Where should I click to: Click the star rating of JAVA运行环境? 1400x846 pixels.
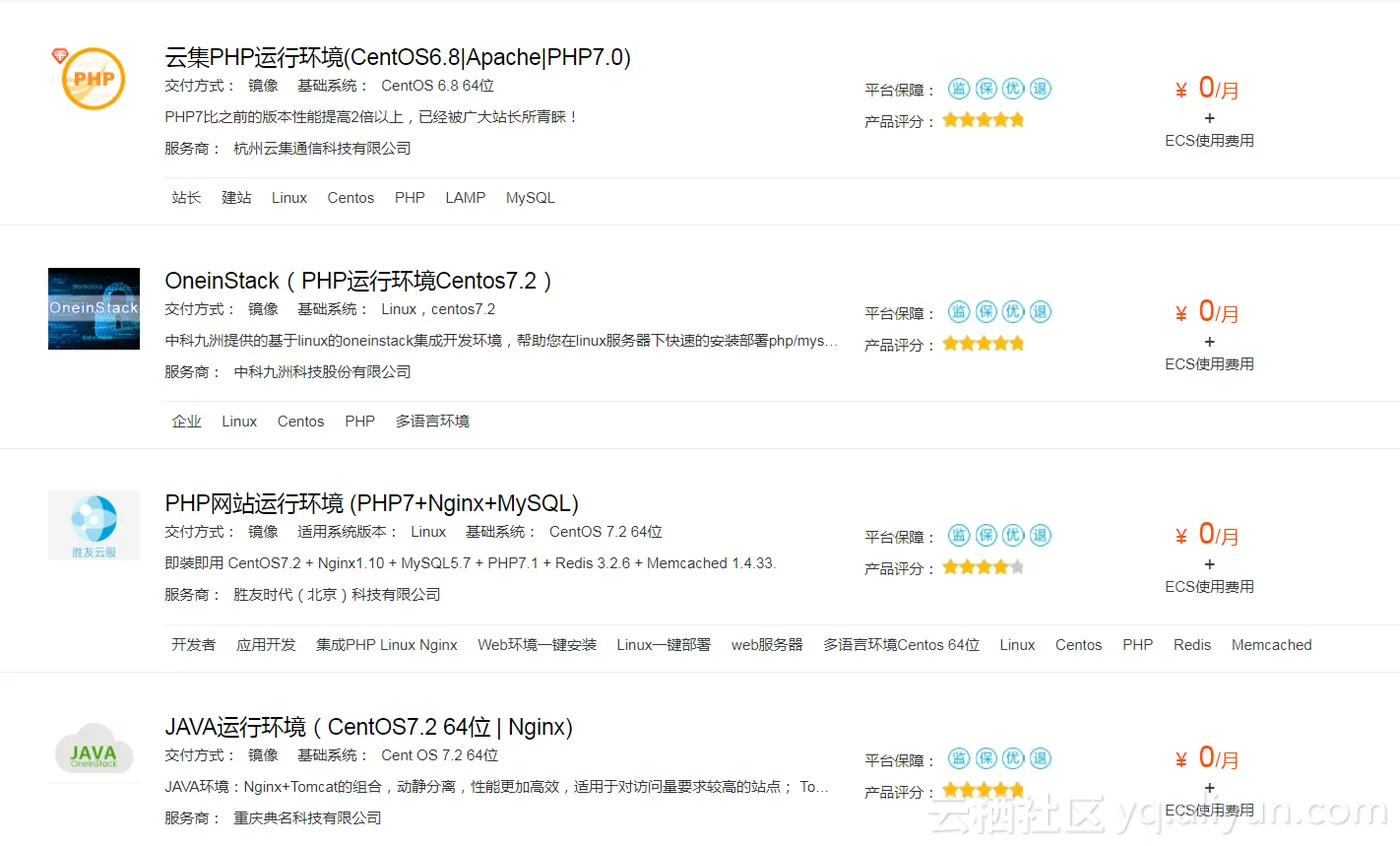[983, 790]
